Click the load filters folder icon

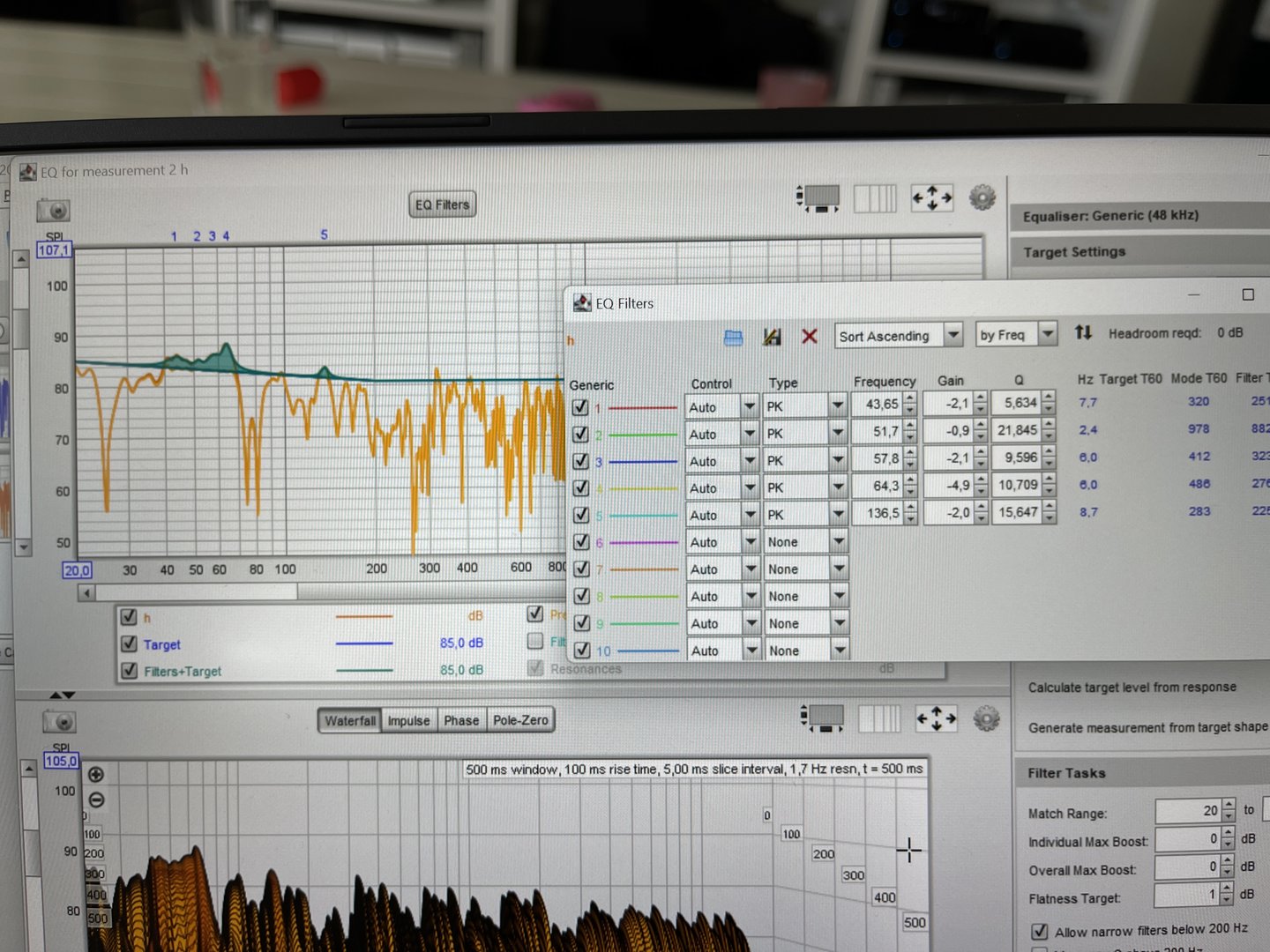pos(733,338)
